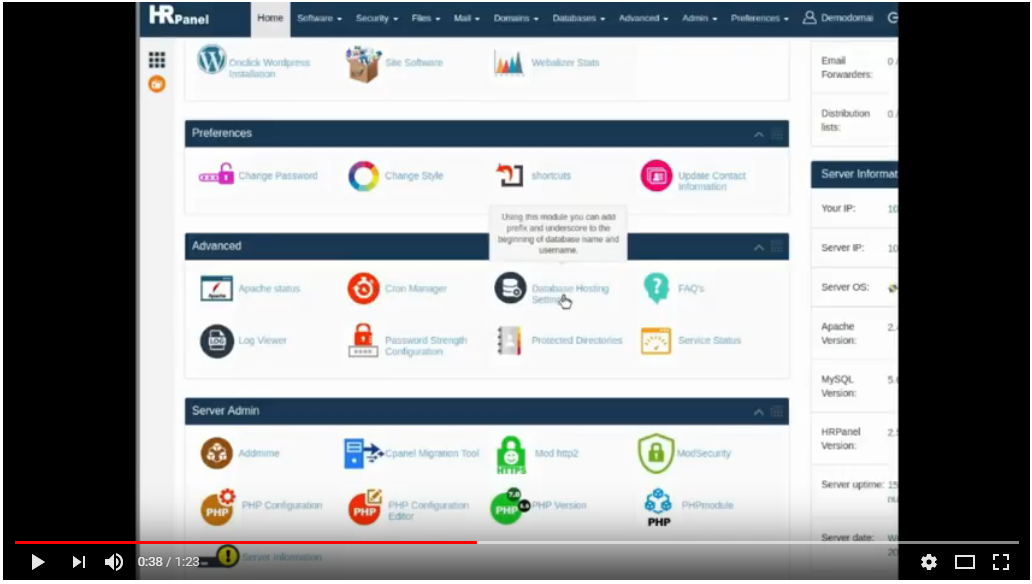Open shortcuts arrow icon
Image resolution: width=1032 pixels, height=584 pixels.
pyautogui.click(x=509, y=175)
